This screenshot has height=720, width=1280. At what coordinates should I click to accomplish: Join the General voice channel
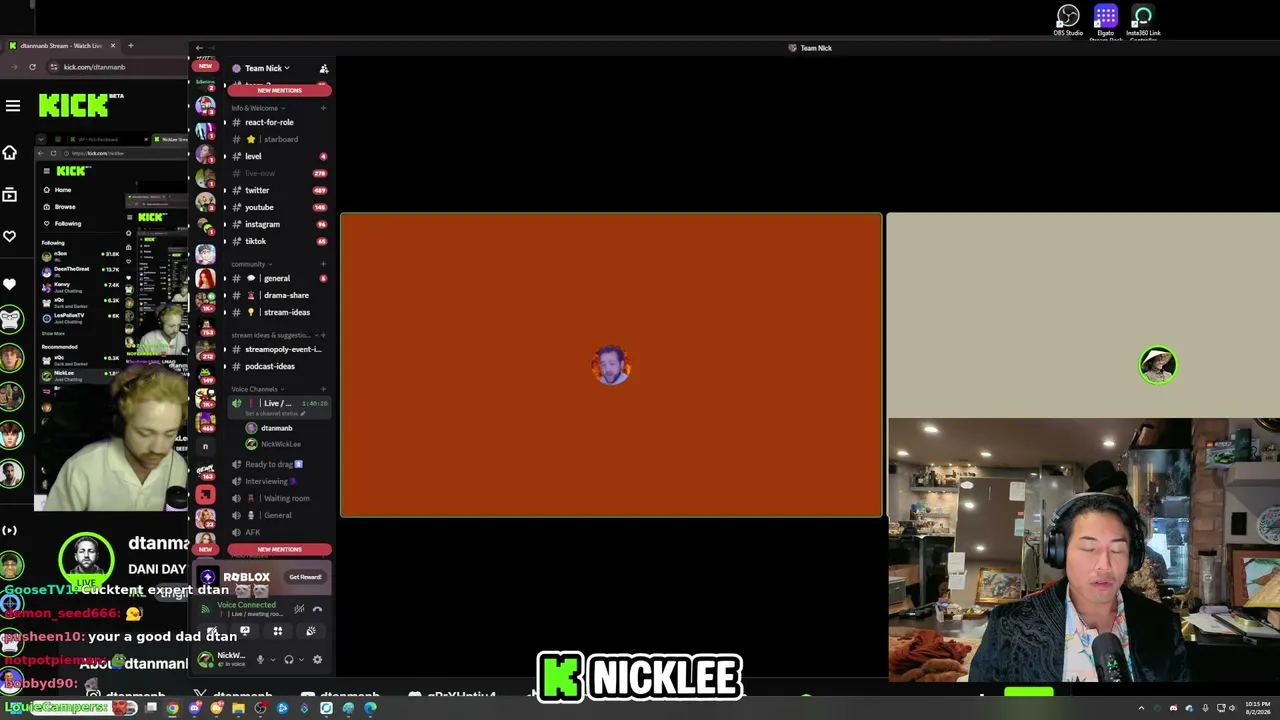point(278,515)
